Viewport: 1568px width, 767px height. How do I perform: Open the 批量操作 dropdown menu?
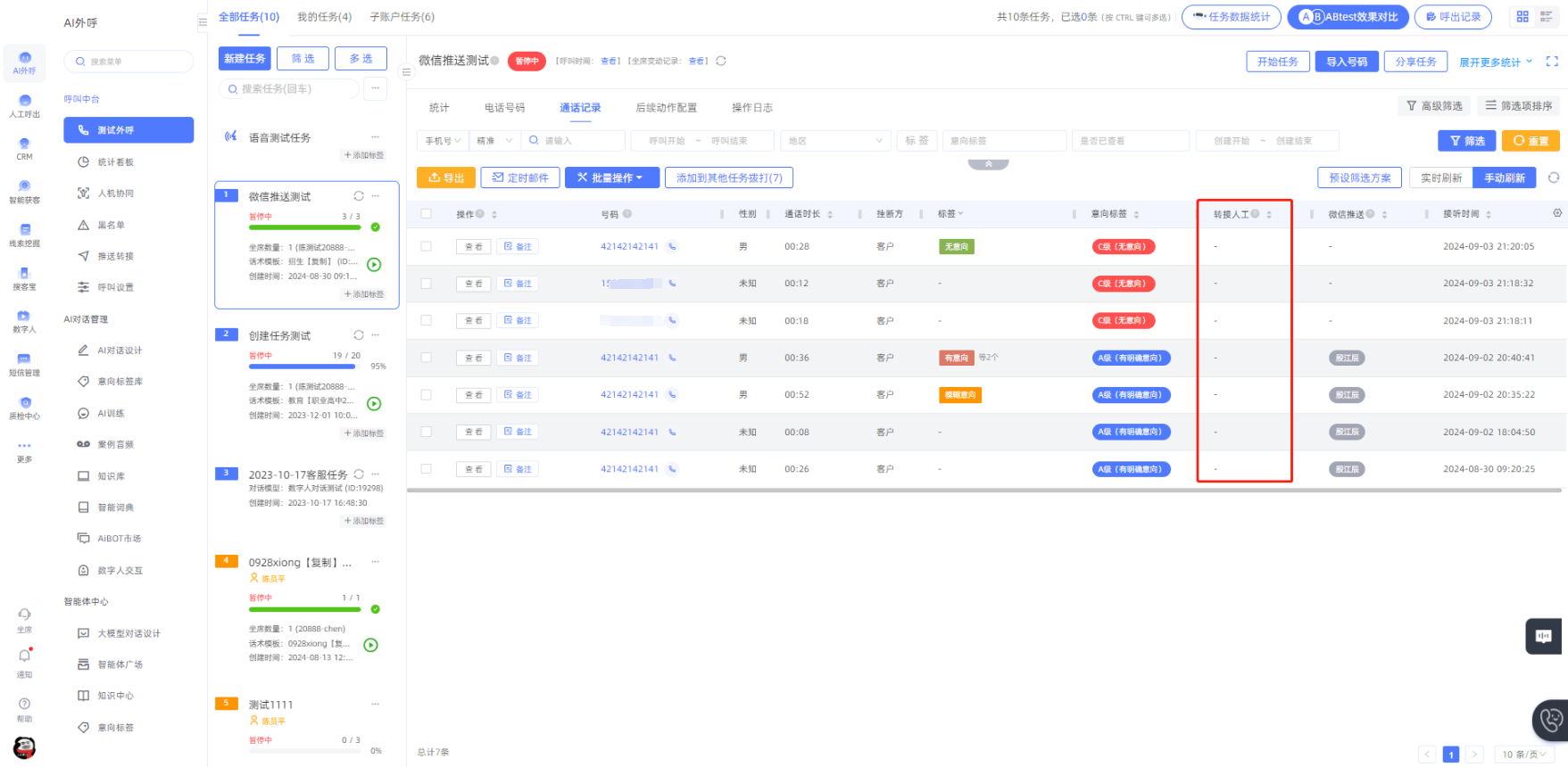point(611,177)
